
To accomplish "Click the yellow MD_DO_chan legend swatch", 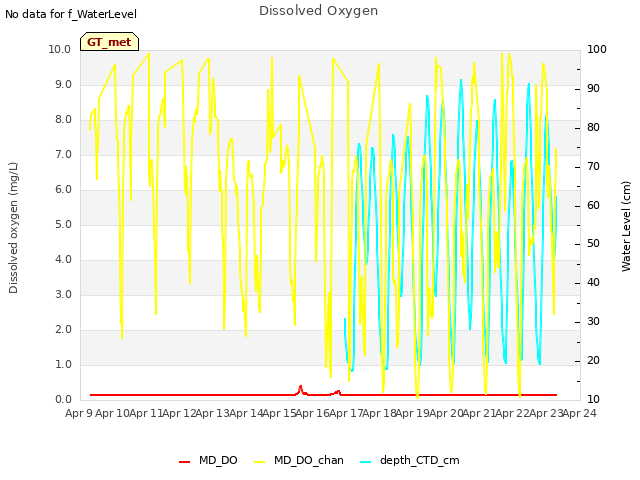I will (260, 462).
